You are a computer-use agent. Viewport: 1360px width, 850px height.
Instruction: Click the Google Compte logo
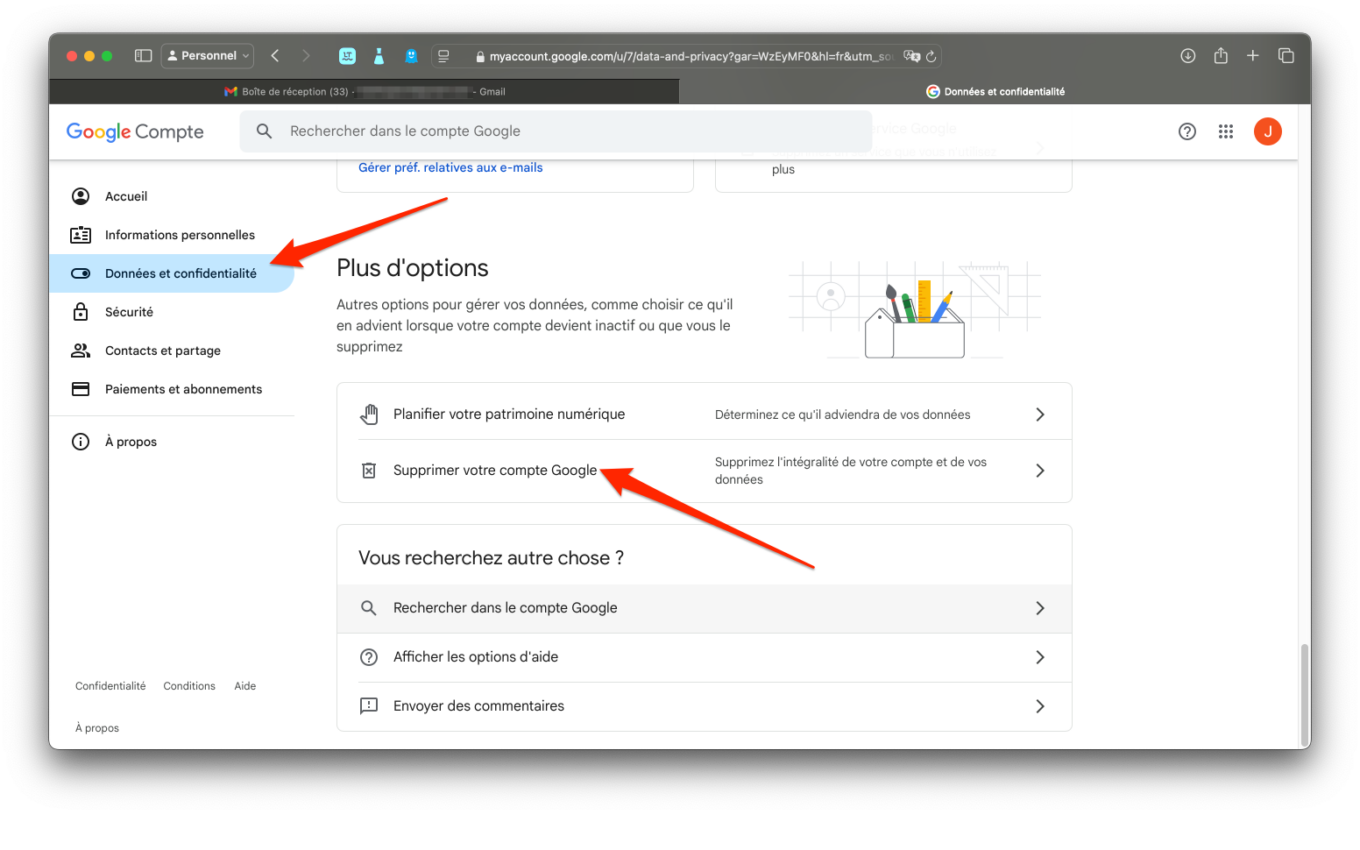135,132
